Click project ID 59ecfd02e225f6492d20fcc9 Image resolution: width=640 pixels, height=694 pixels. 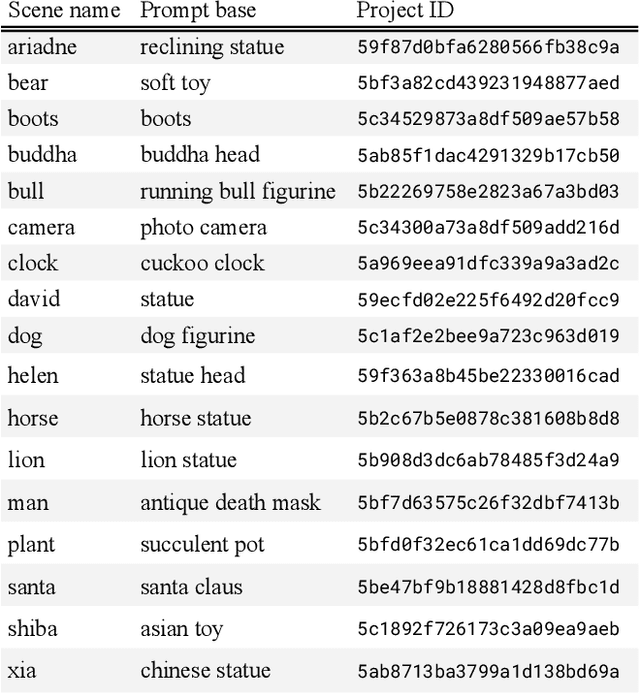(x=488, y=299)
